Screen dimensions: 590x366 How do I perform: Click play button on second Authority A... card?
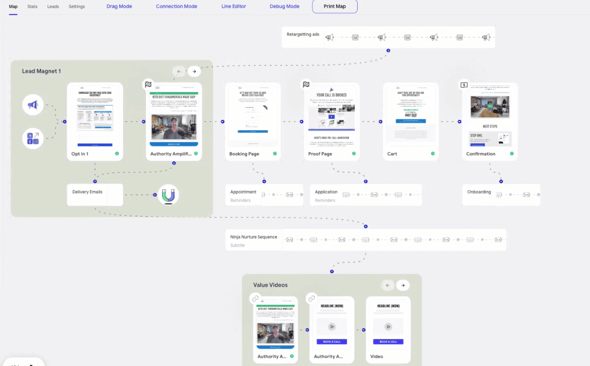(x=332, y=327)
